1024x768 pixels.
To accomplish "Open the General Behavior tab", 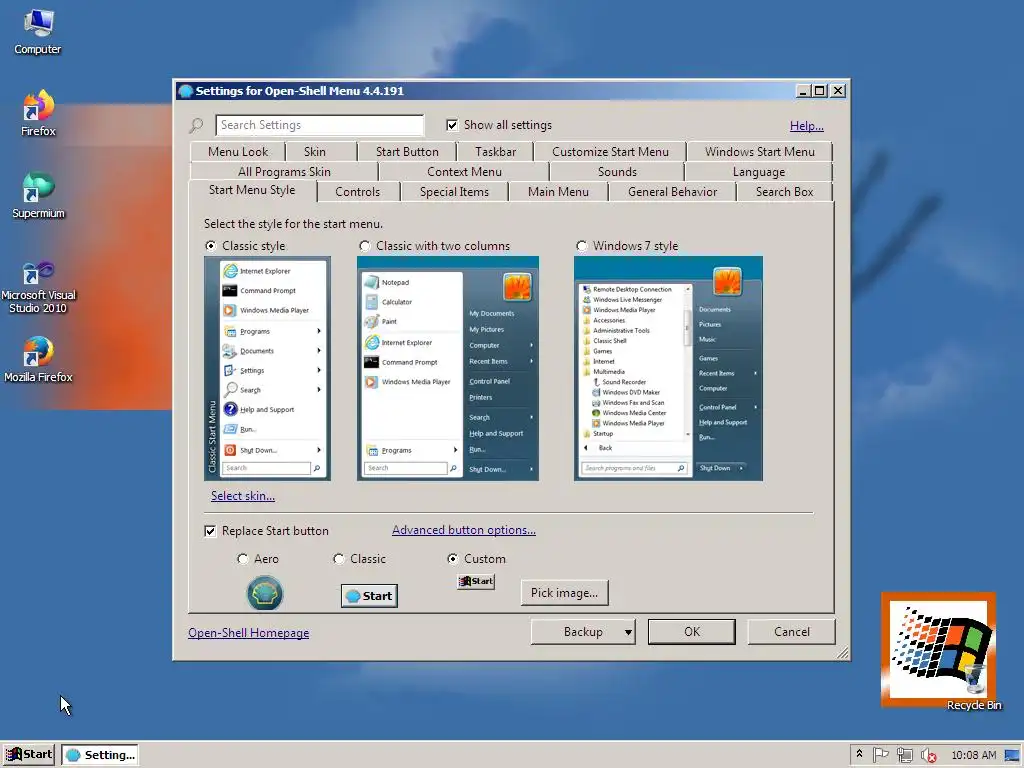I will click(x=672, y=192).
